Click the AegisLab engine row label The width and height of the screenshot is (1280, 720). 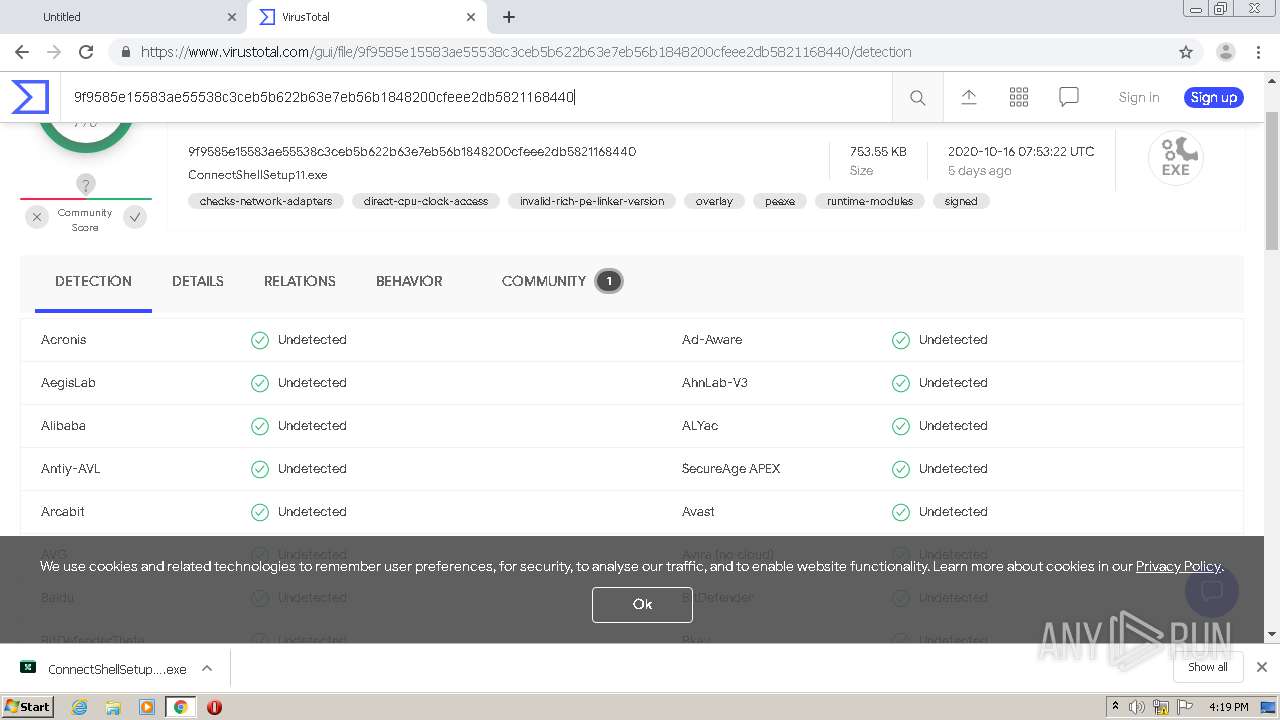(x=68, y=383)
